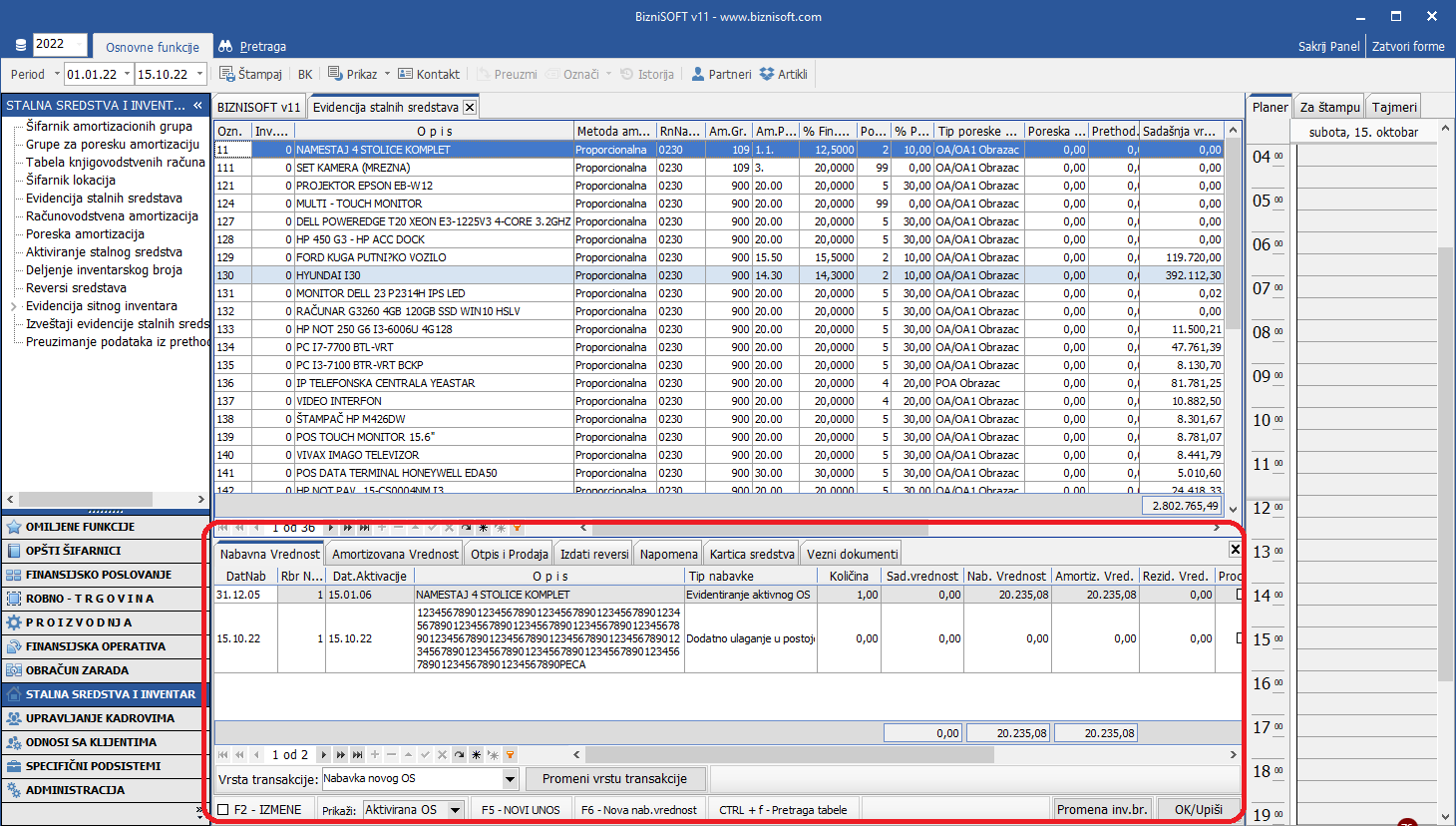Image resolution: width=1456 pixels, height=826 pixels.
Task: Expand the Evidencija sitnog inventara tree node
Action: pos(13,306)
